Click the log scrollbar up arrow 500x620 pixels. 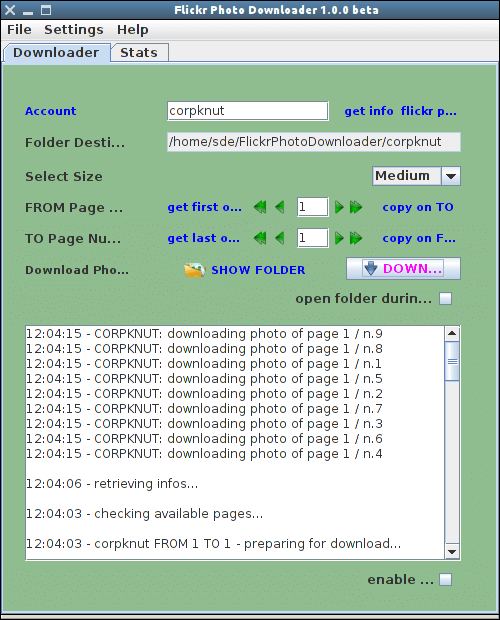click(452, 334)
